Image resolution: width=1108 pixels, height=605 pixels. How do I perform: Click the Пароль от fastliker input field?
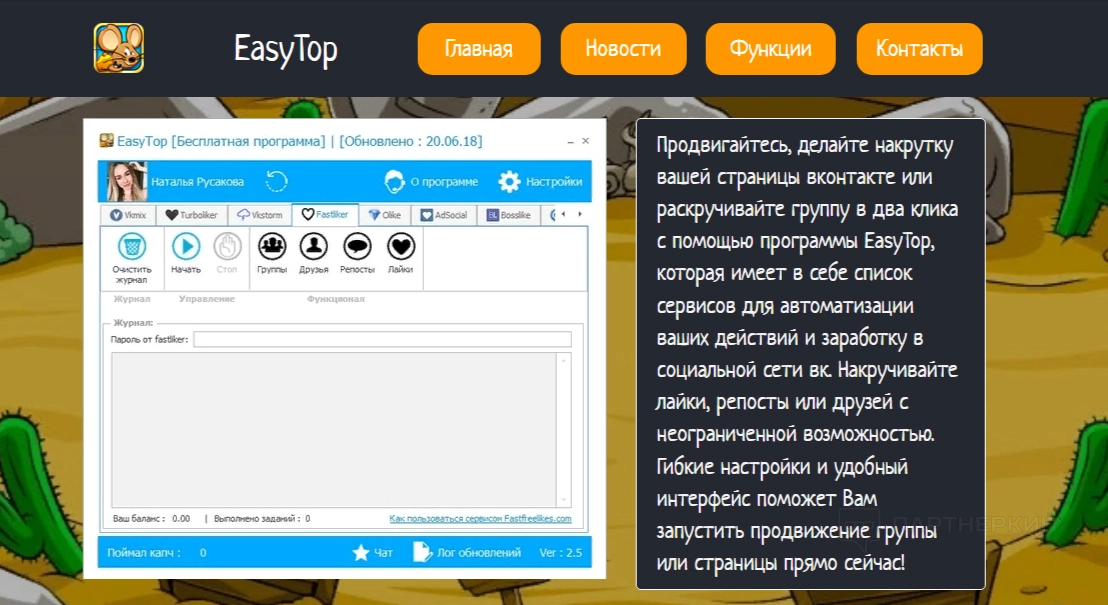(382, 339)
